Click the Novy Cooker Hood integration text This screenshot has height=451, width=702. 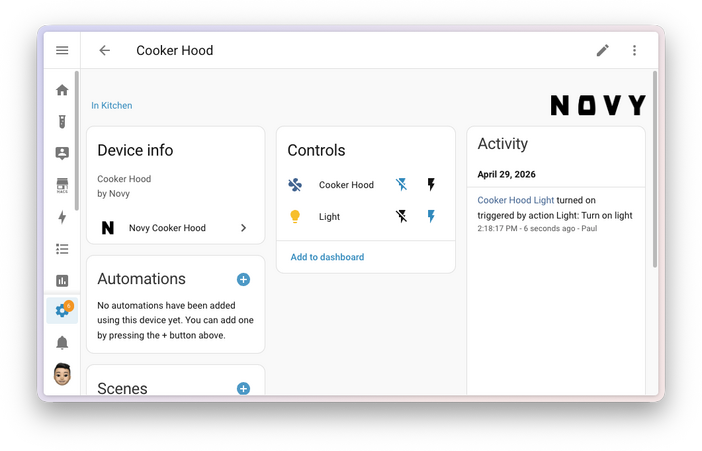(167, 228)
